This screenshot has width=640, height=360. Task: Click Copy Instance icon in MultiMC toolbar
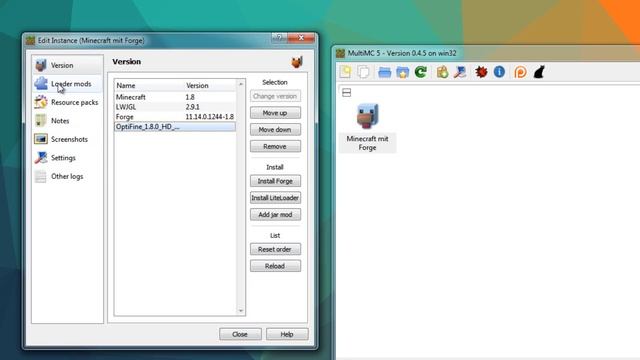click(363, 72)
